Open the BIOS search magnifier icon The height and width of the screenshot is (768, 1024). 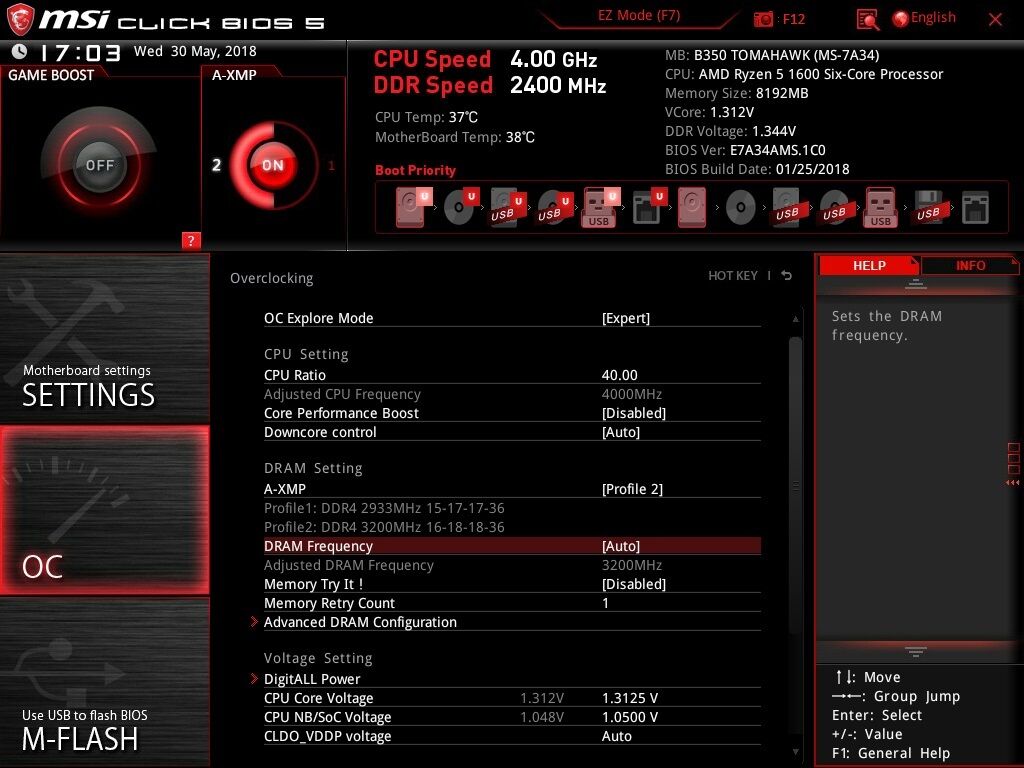tap(867, 20)
